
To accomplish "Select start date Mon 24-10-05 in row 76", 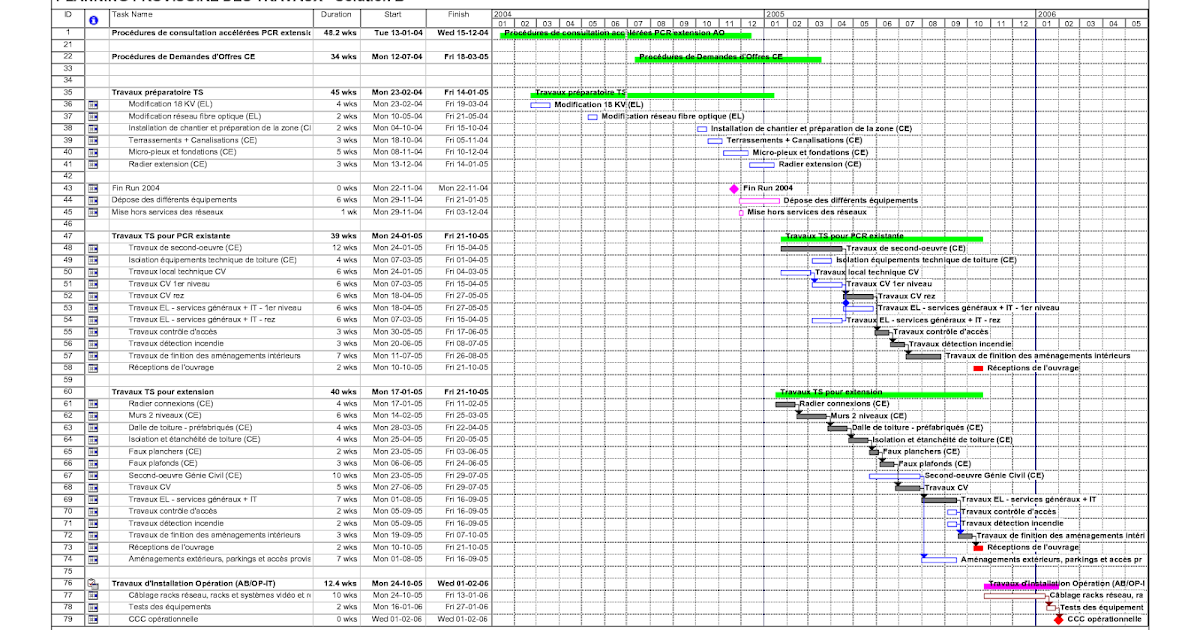I will coord(394,584).
